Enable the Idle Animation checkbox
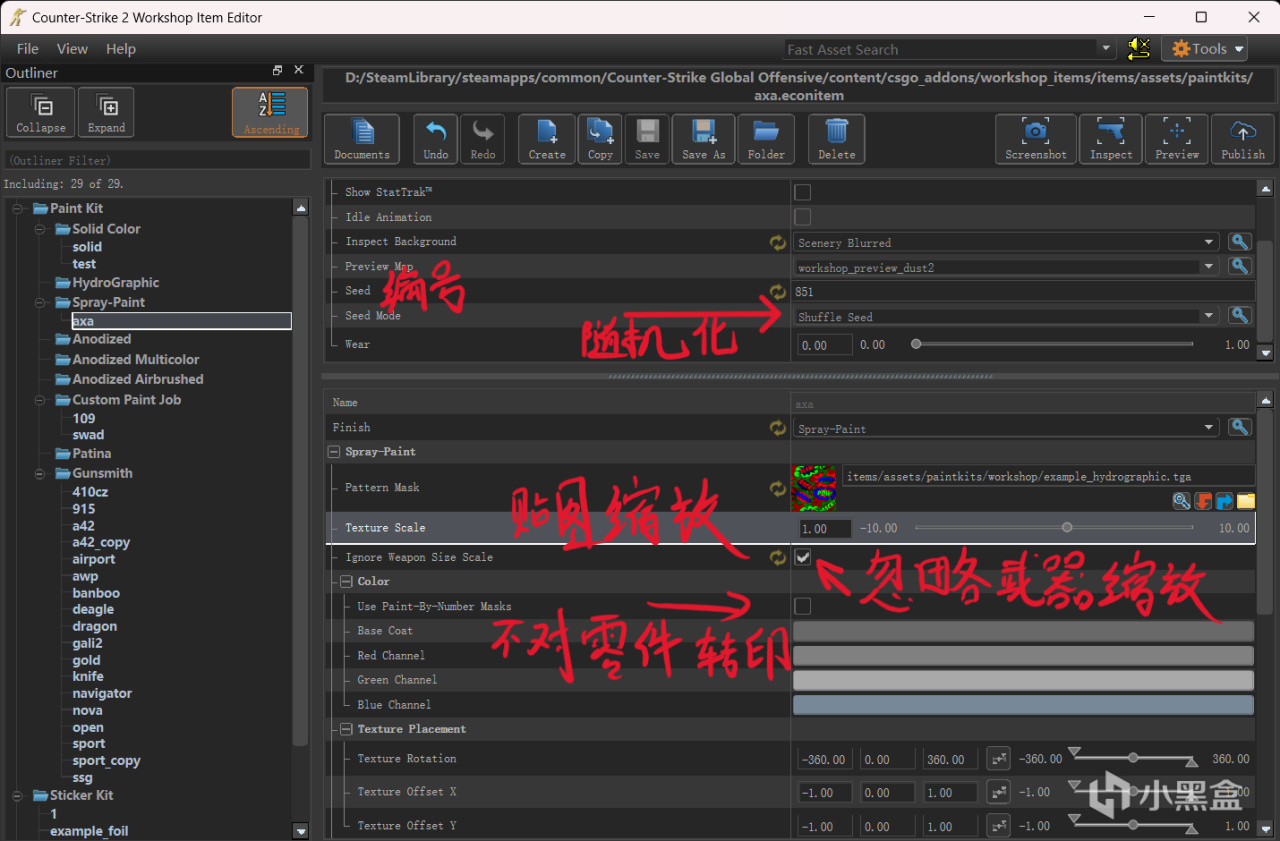 [x=802, y=217]
